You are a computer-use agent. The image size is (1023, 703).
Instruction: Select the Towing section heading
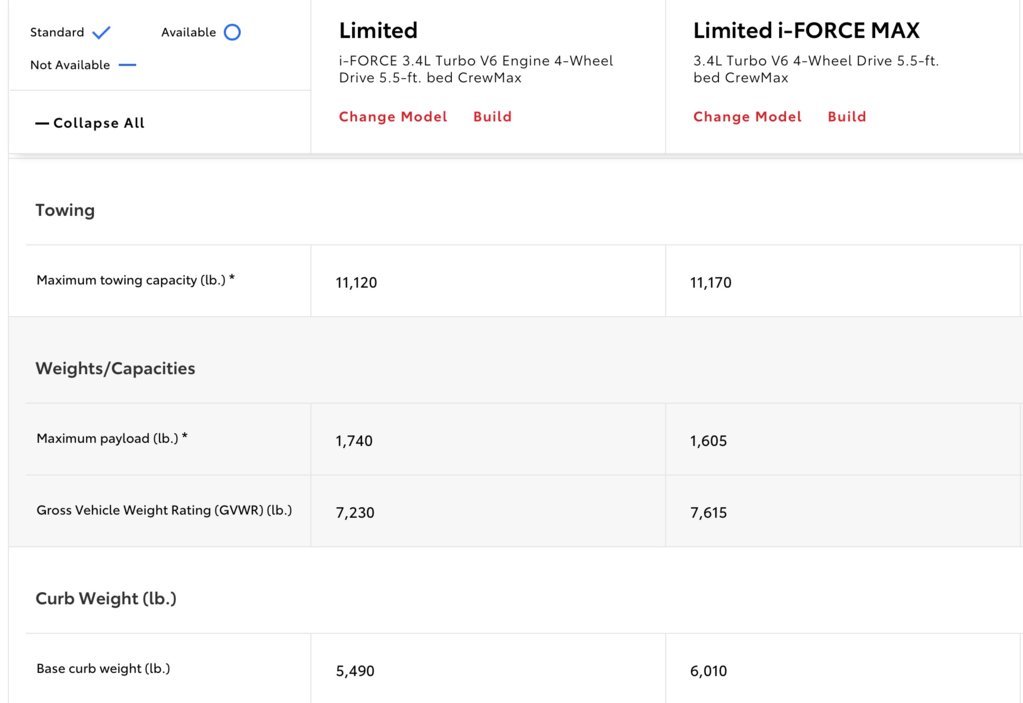tap(65, 210)
